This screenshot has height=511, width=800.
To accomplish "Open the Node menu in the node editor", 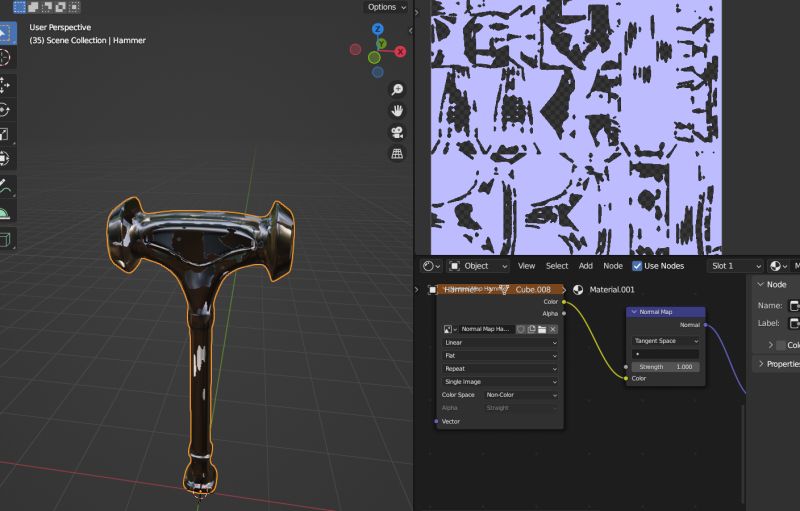I will point(613,266).
